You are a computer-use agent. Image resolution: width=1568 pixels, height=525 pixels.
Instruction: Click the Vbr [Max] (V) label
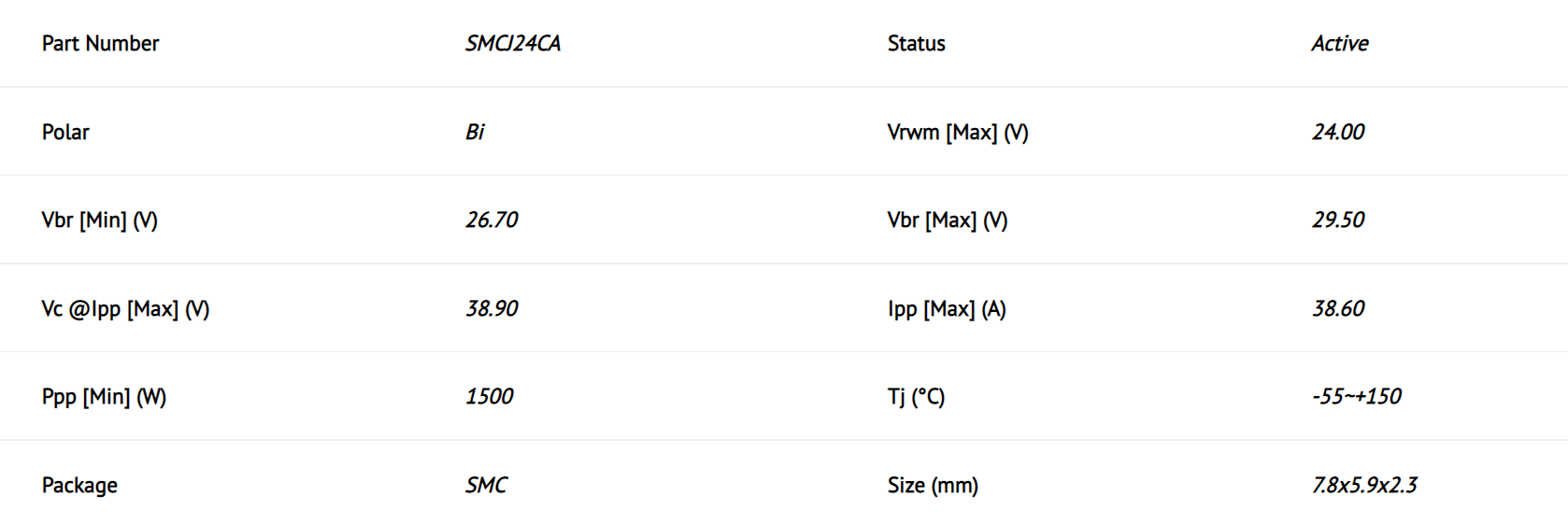click(948, 220)
